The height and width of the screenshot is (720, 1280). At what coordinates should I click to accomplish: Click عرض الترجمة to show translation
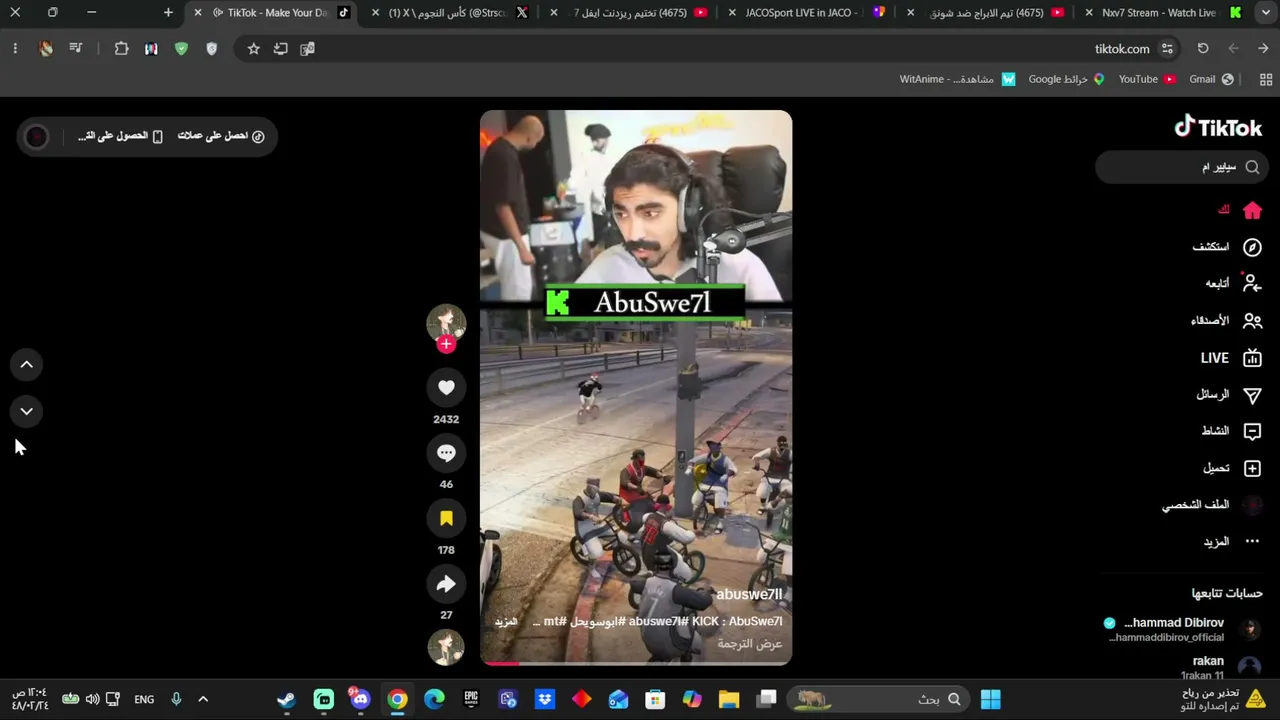pyautogui.click(x=750, y=644)
